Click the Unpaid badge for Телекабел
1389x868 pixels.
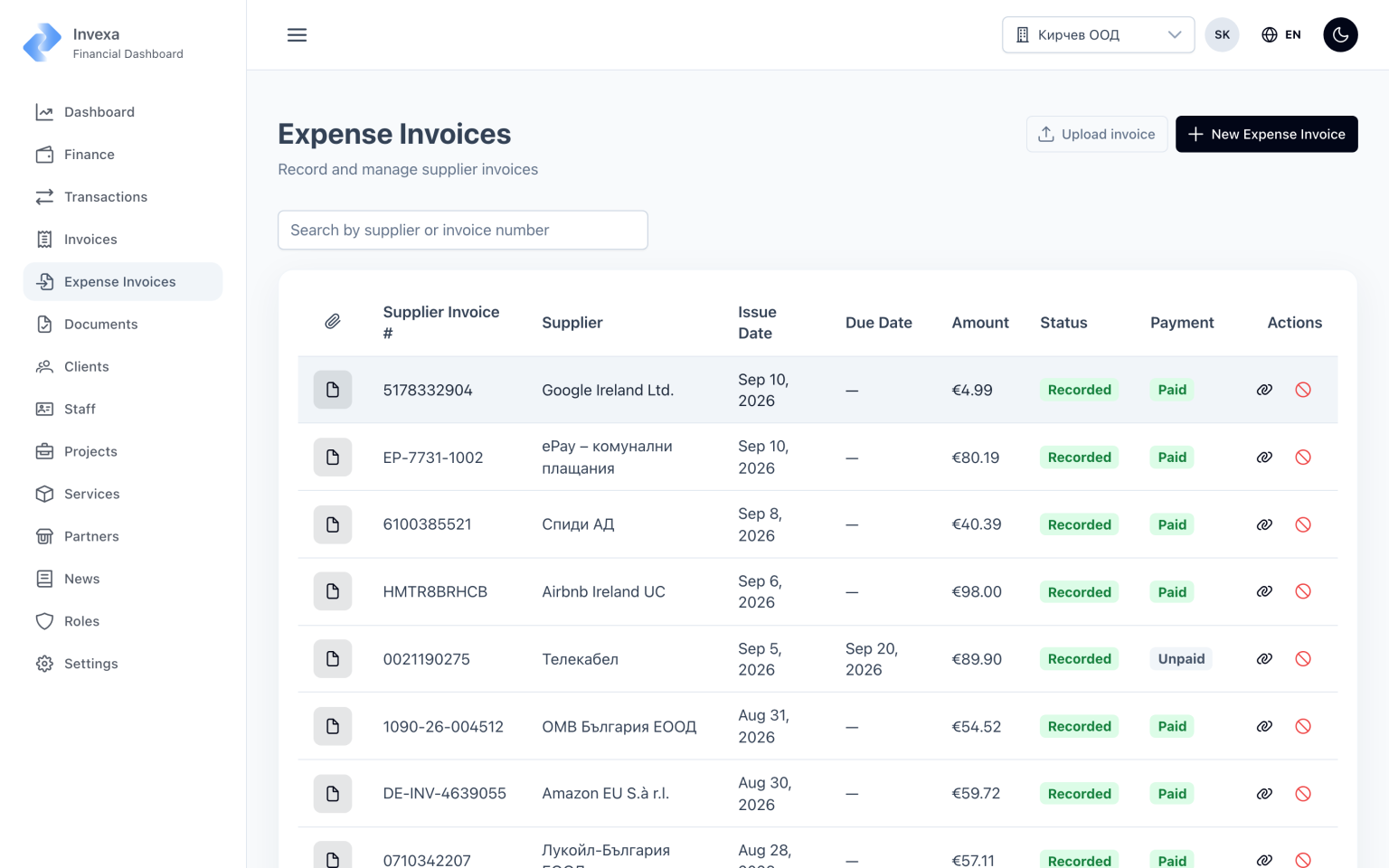click(1181, 659)
